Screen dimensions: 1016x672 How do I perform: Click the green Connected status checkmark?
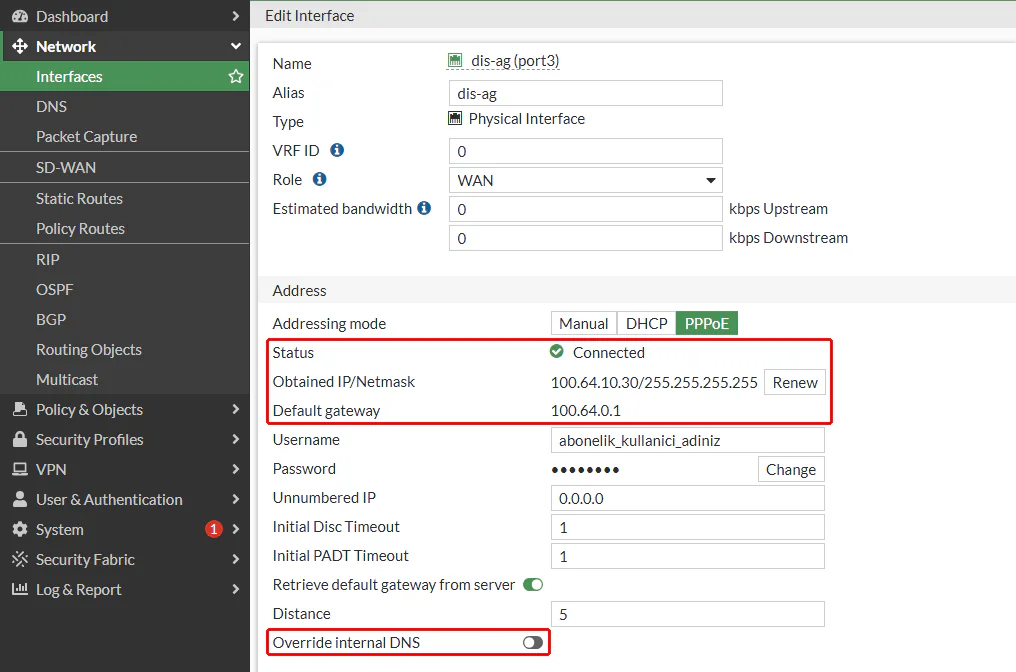point(557,352)
